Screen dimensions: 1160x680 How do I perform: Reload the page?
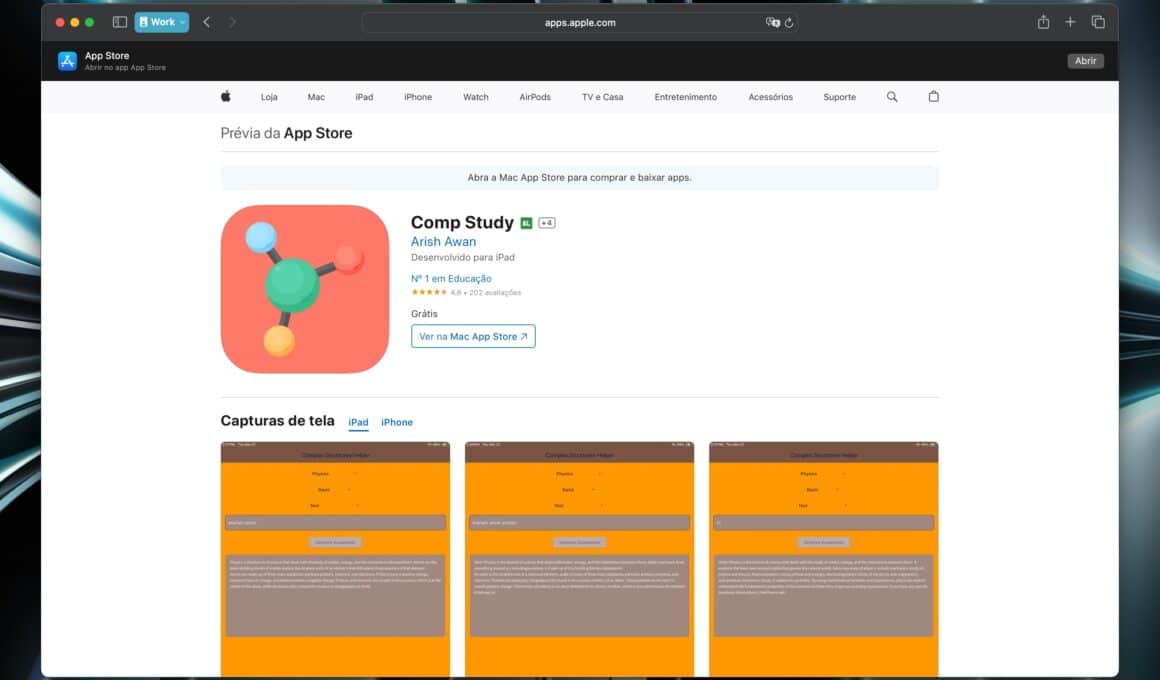(x=789, y=23)
